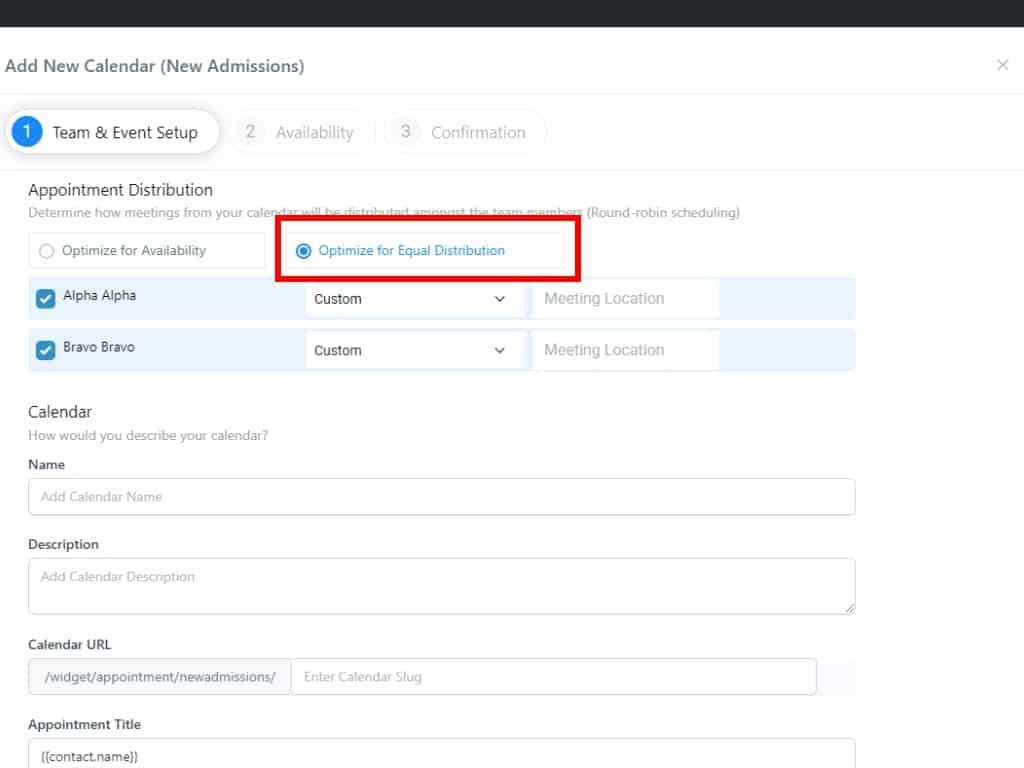Open Alpha Alpha's Custom dropdown

[414, 299]
